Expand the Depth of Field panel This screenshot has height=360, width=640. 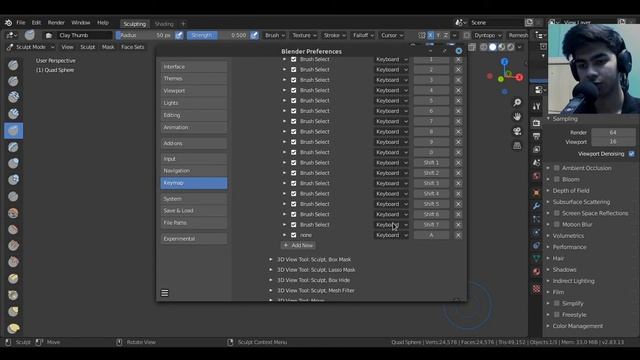click(x=570, y=191)
